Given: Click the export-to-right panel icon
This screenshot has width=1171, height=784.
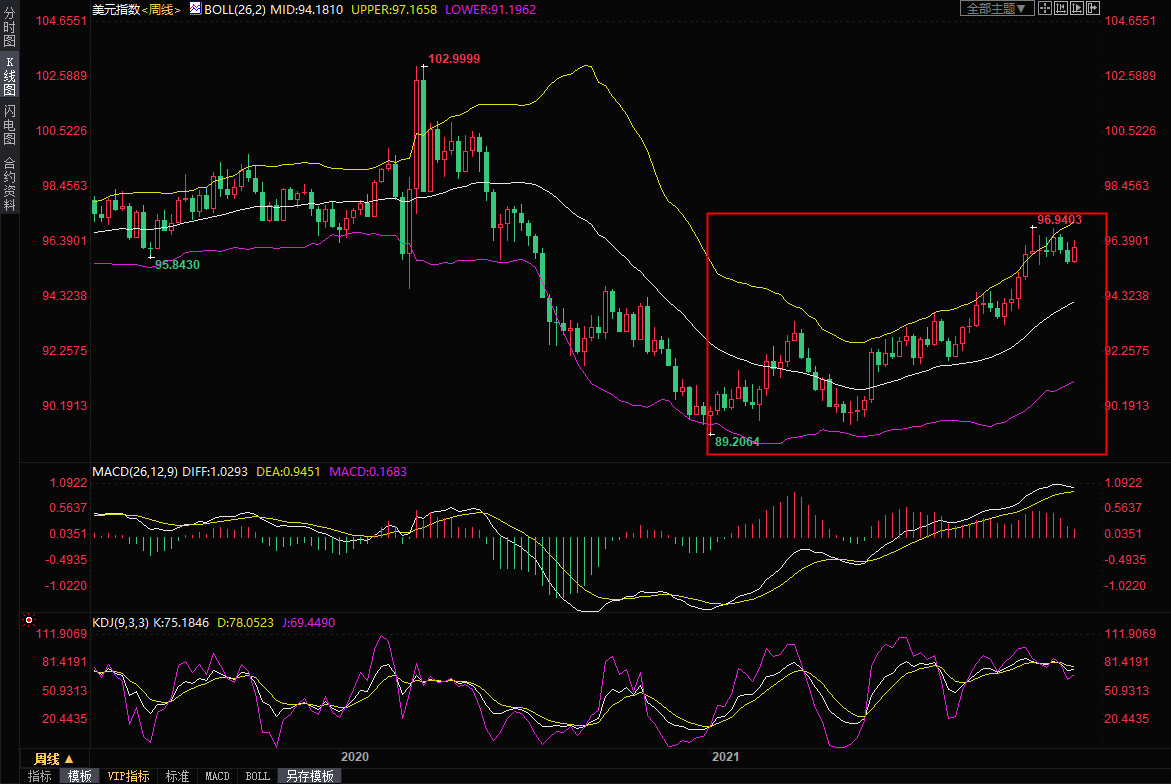Looking at the screenshot, I should point(1093,8).
